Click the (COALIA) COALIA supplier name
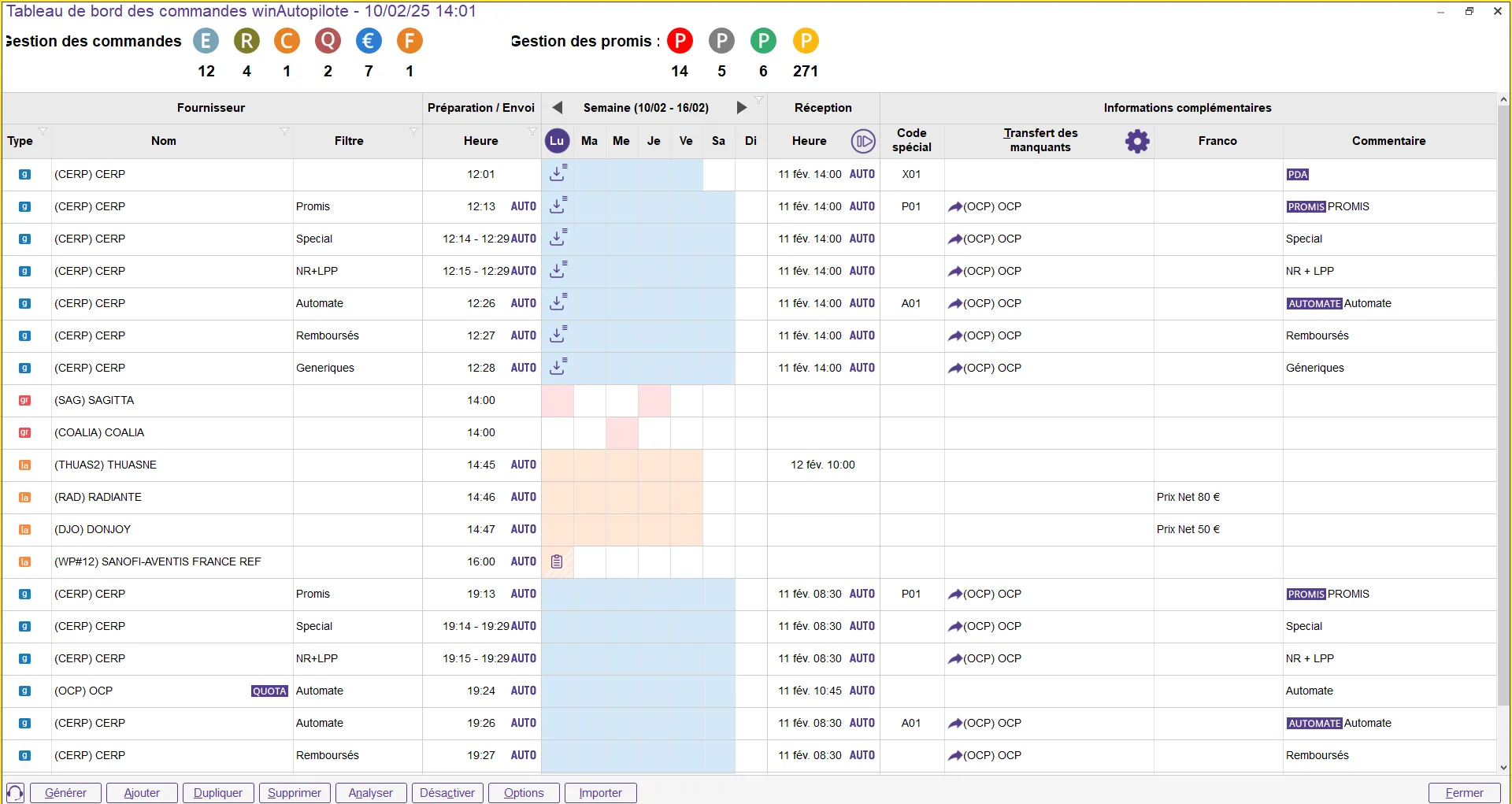Screen dimensions: 1512x804 [x=99, y=432]
